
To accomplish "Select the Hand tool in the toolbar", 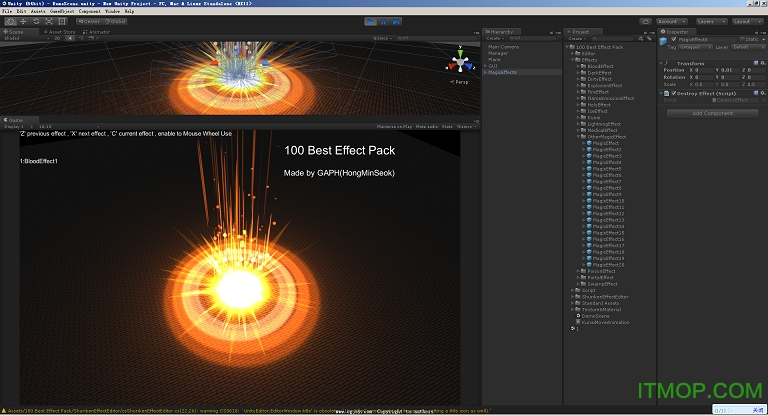I will pyautogui.click(x=11, y=22).
